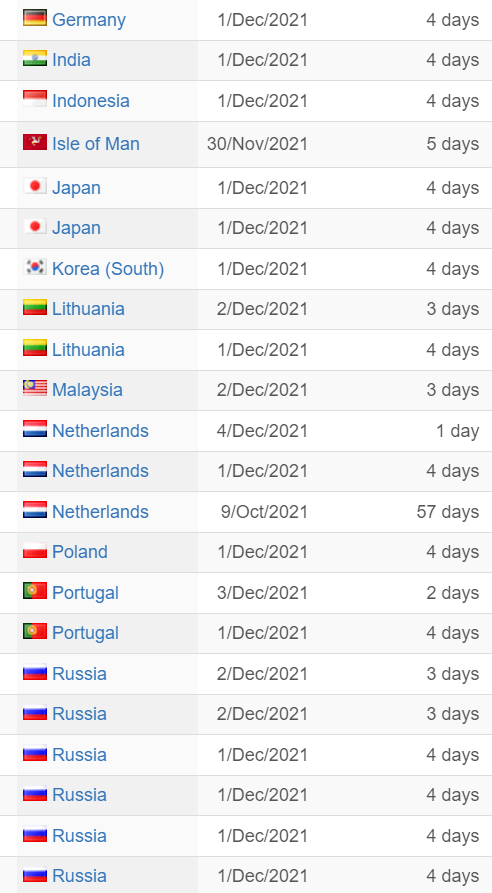Open the Netherlands link dated 4/Dec/2021
492x893 pixels.
[100, 431]
